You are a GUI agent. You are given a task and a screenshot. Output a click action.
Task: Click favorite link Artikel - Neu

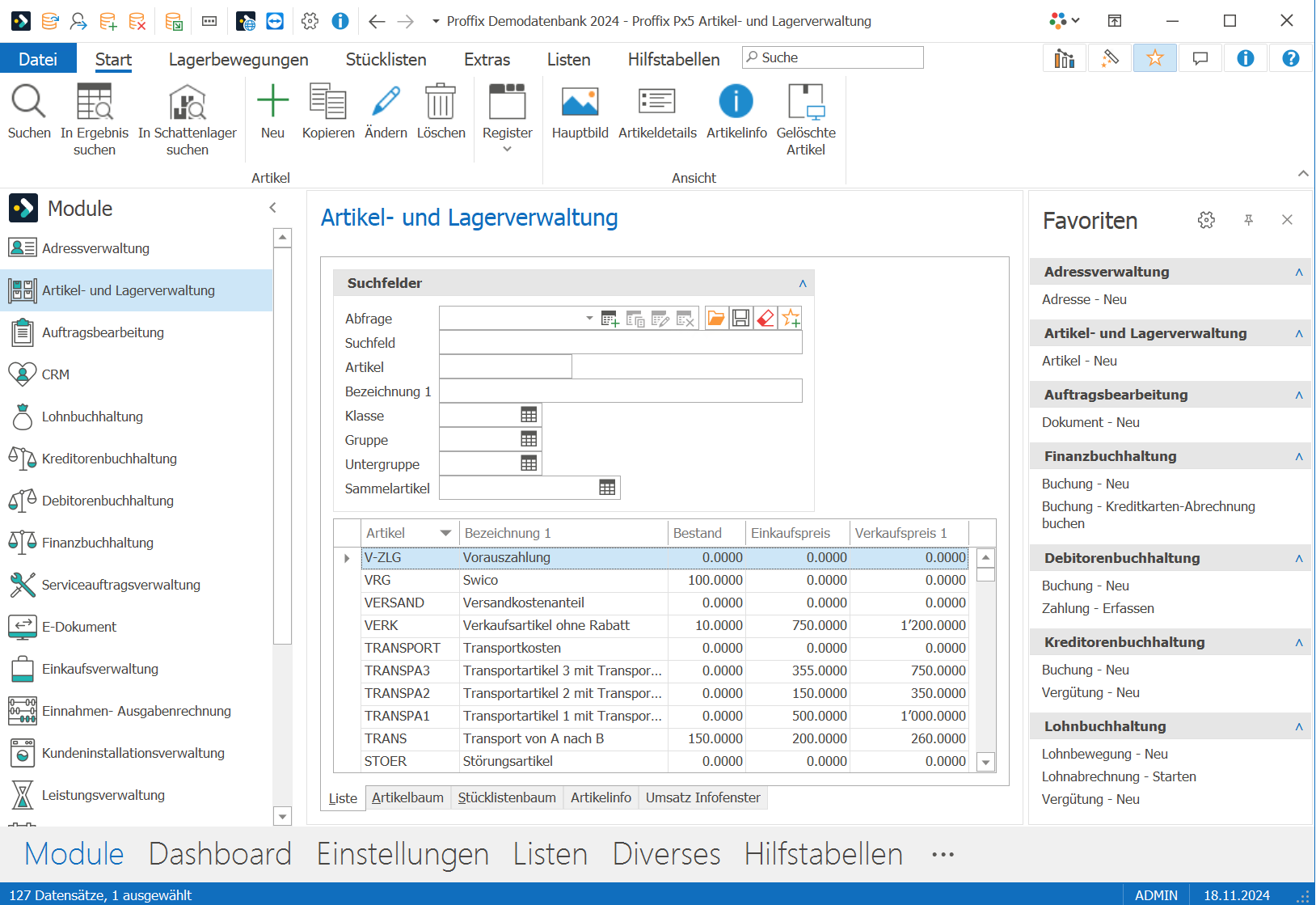click(1079, 361)
